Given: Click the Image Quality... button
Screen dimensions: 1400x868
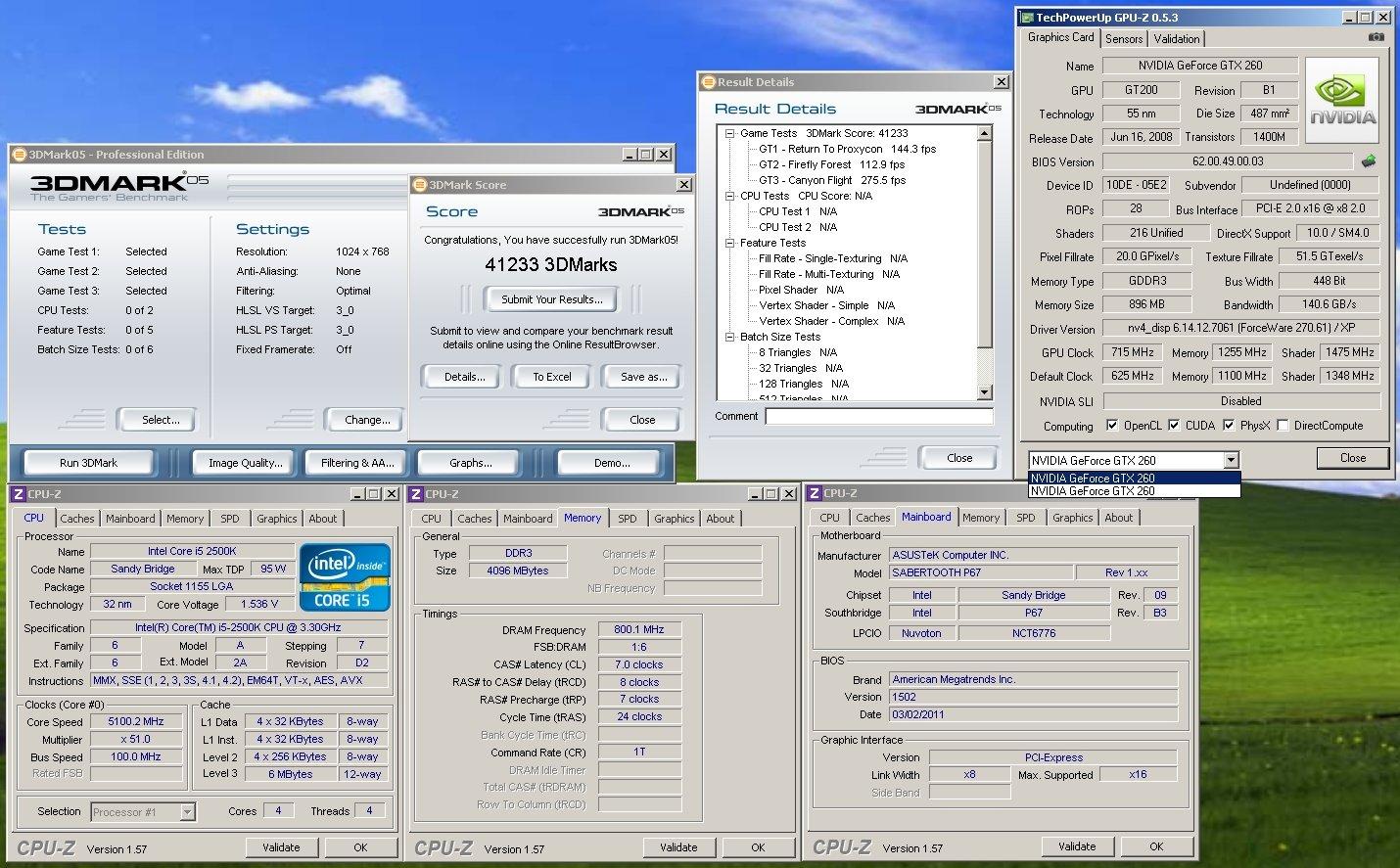Looking at the screenshot, I should [x=245, y=463].
